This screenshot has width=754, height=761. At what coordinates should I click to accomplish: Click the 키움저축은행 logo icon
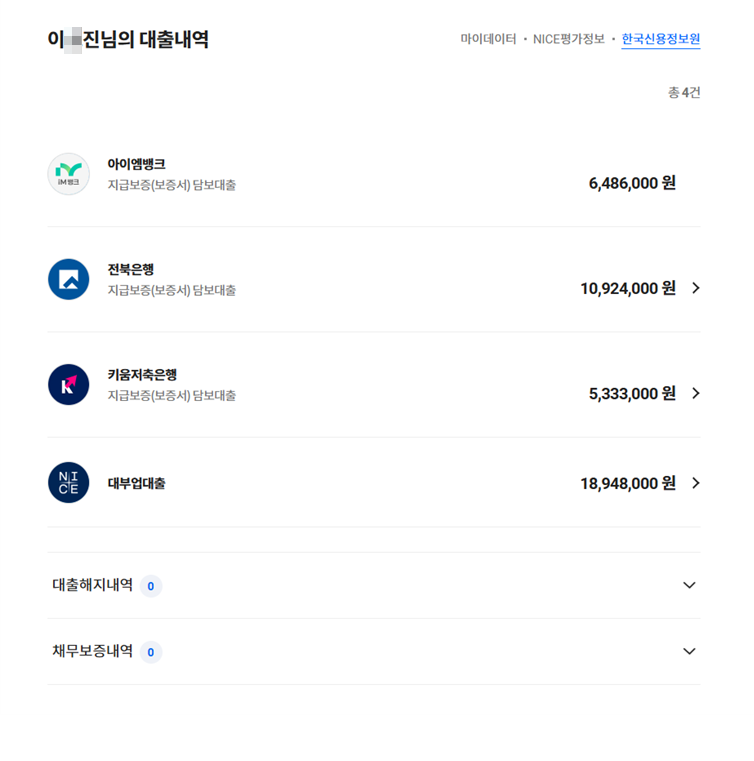pyautogui.click(x=68, y=385)
